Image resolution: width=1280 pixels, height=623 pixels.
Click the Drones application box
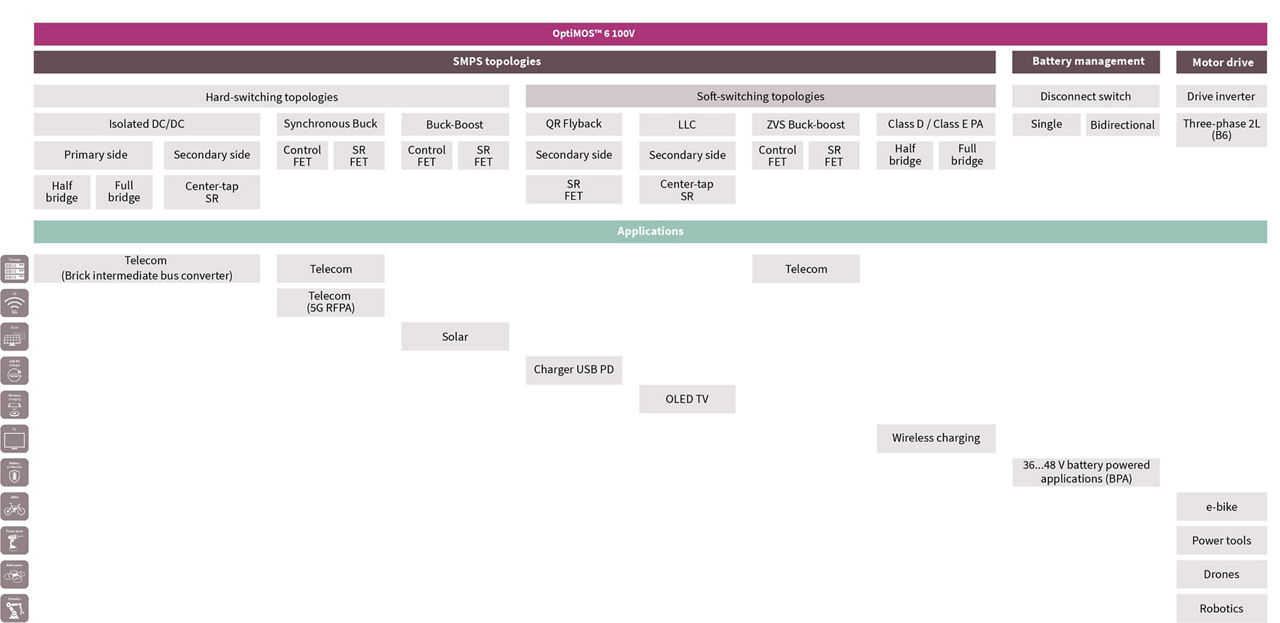coord(1222,575)
